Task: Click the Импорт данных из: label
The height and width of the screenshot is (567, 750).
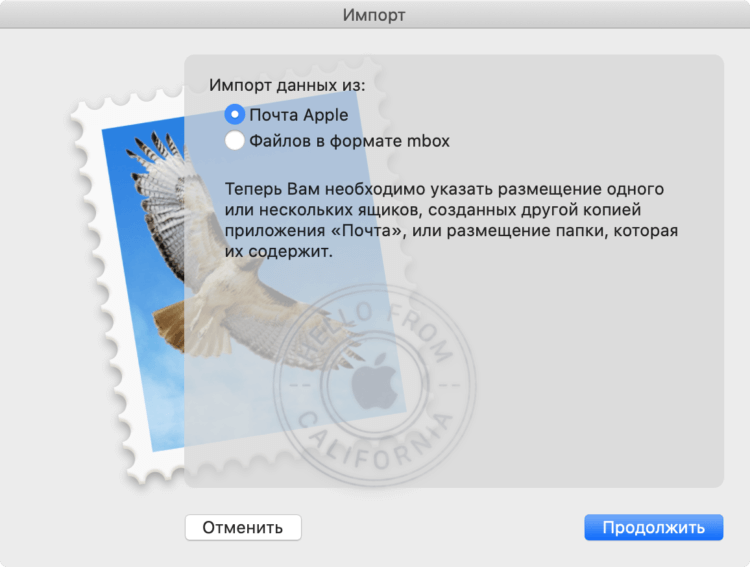Action: [287, 85]
